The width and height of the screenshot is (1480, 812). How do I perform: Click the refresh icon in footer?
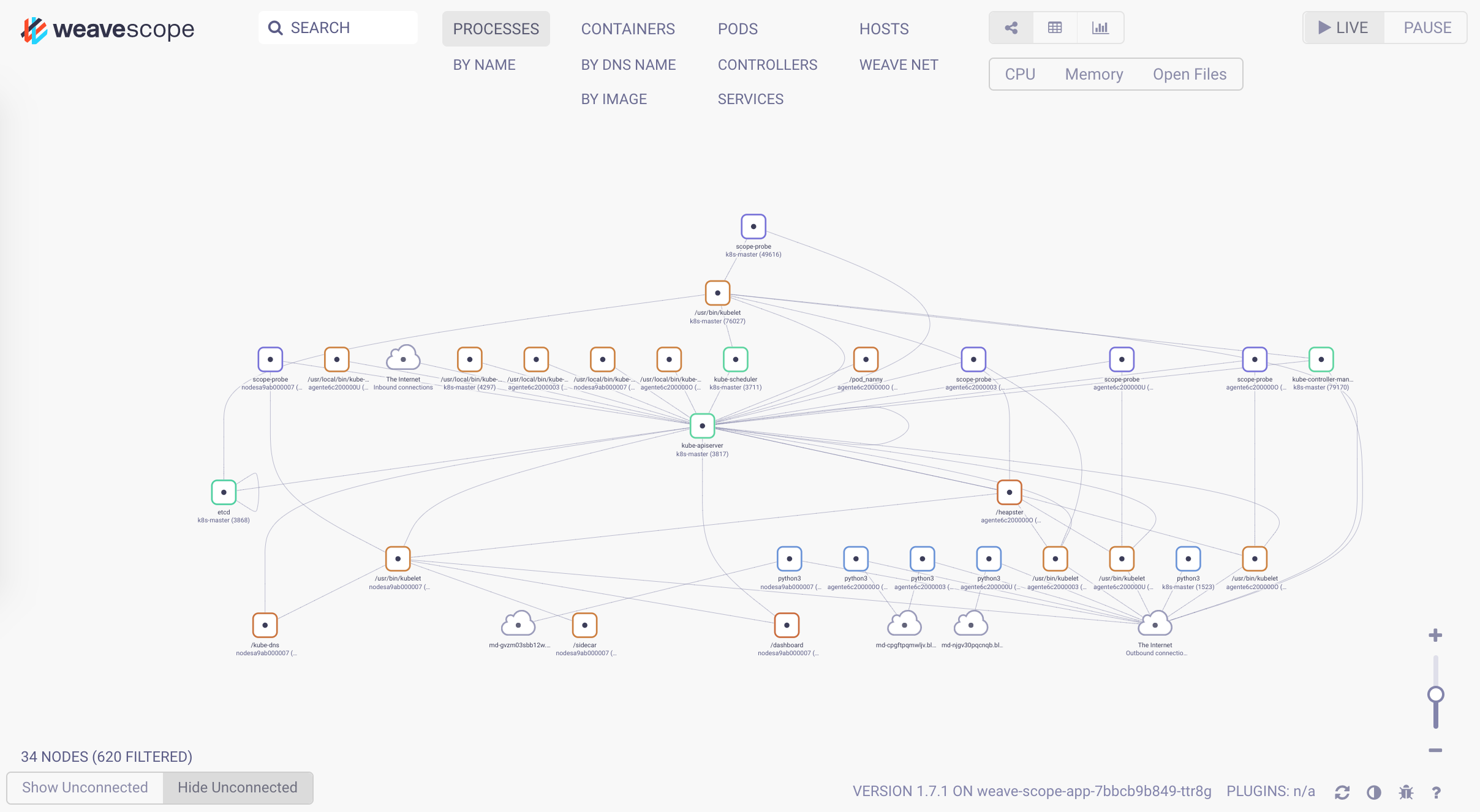[x=1342, y=792]
